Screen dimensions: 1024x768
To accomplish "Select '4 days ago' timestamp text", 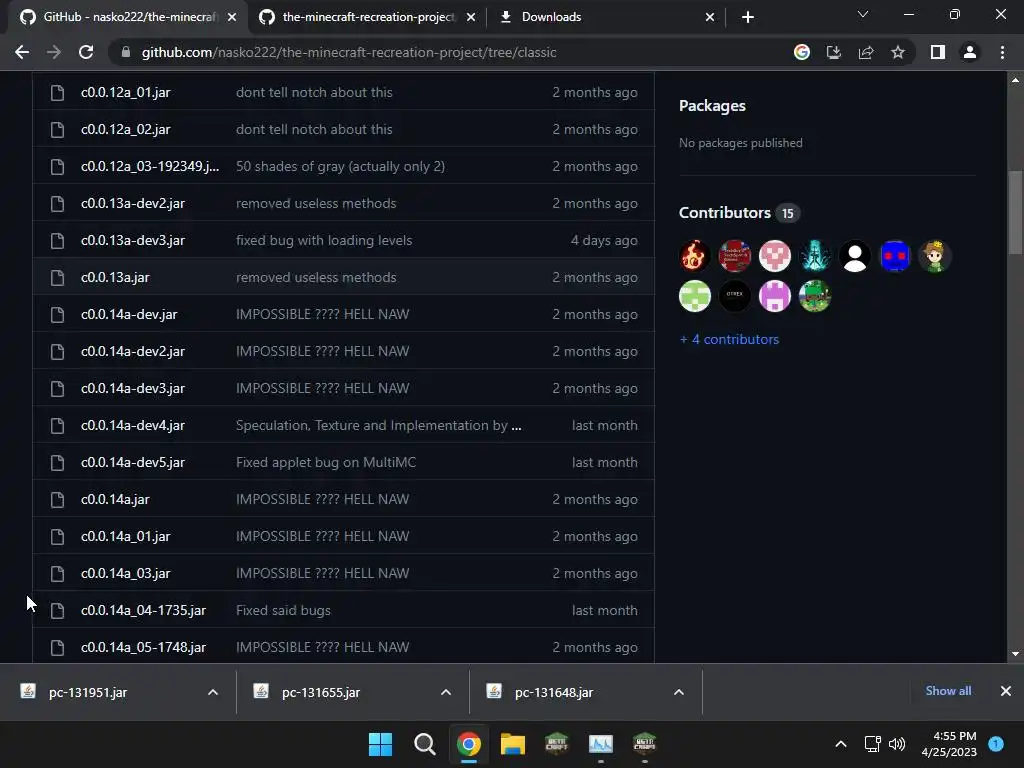I will (x=604, y=240).
